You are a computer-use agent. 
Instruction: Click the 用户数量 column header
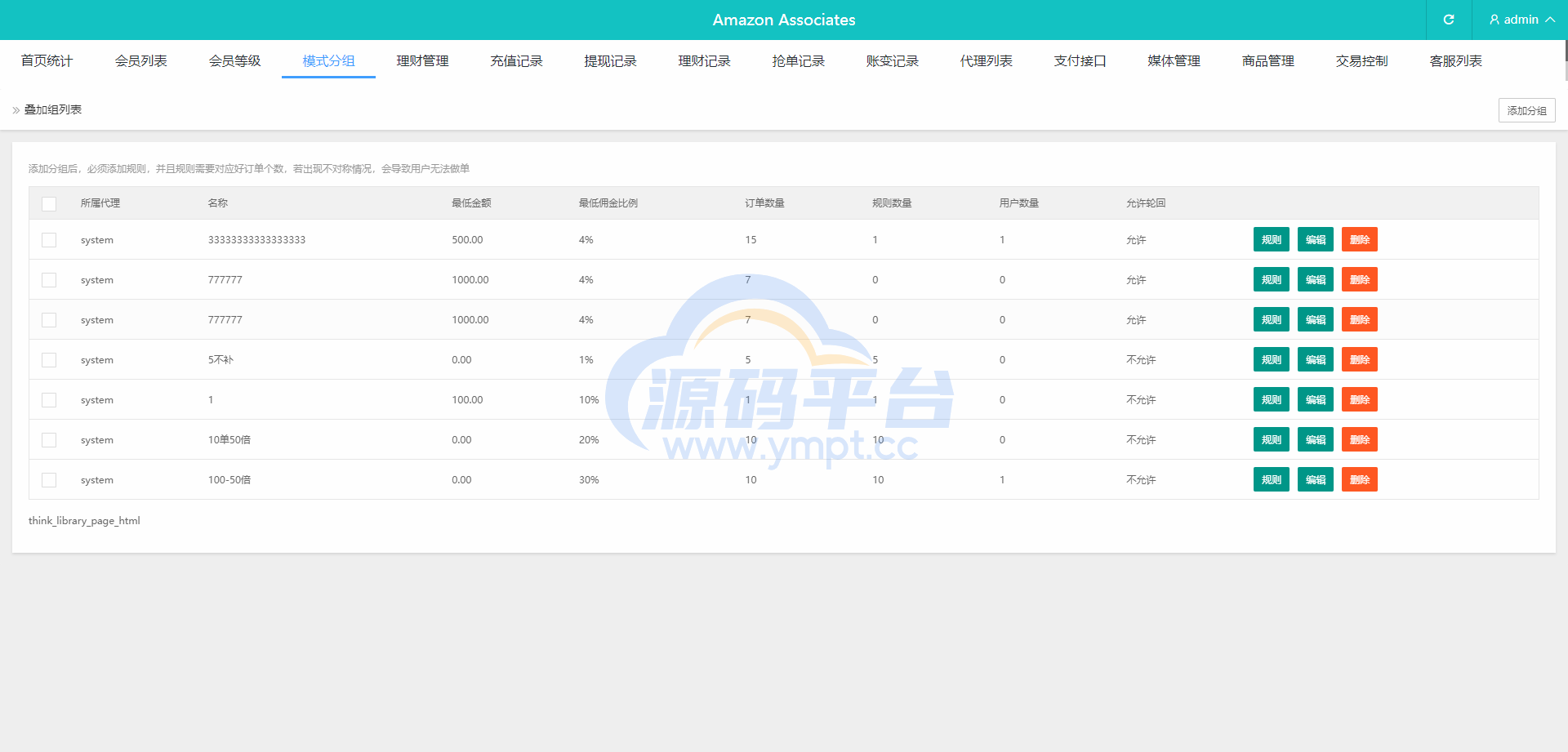(x=1019, y=203)
